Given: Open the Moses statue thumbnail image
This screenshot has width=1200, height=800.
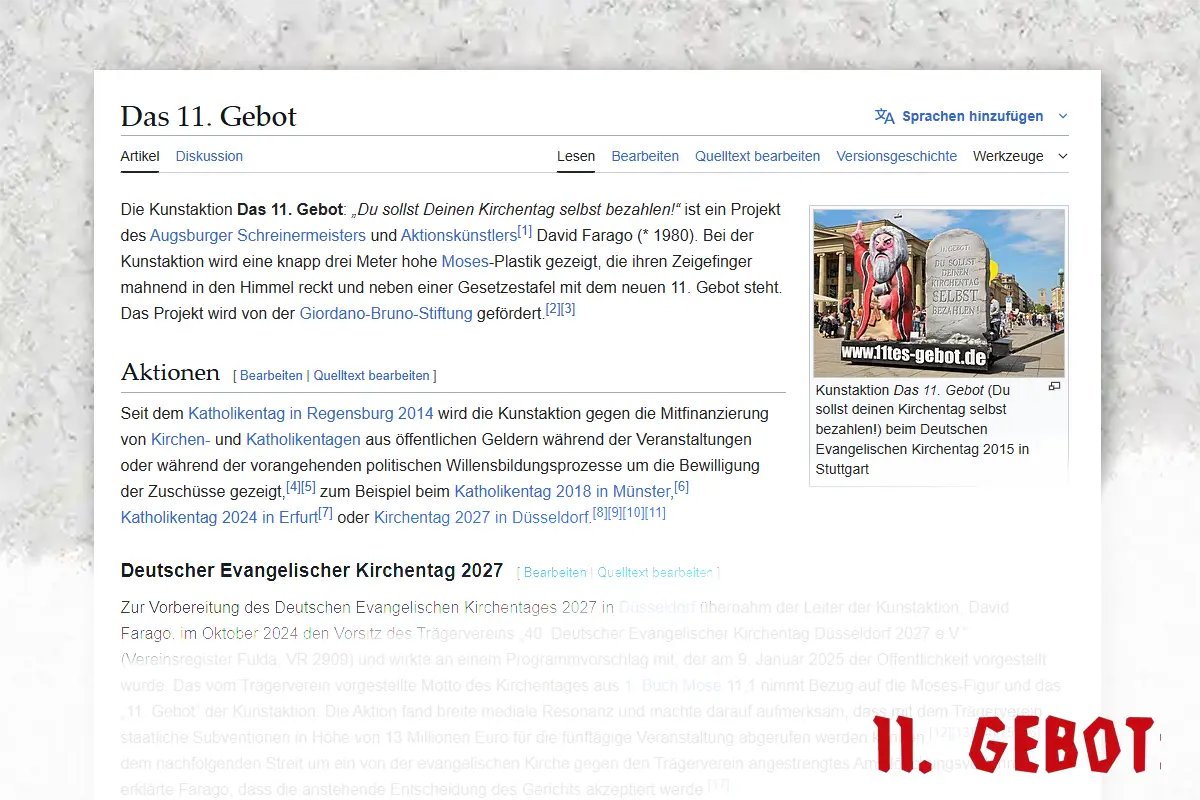Looking at the screenshot, I should click(x=938, y=292).
